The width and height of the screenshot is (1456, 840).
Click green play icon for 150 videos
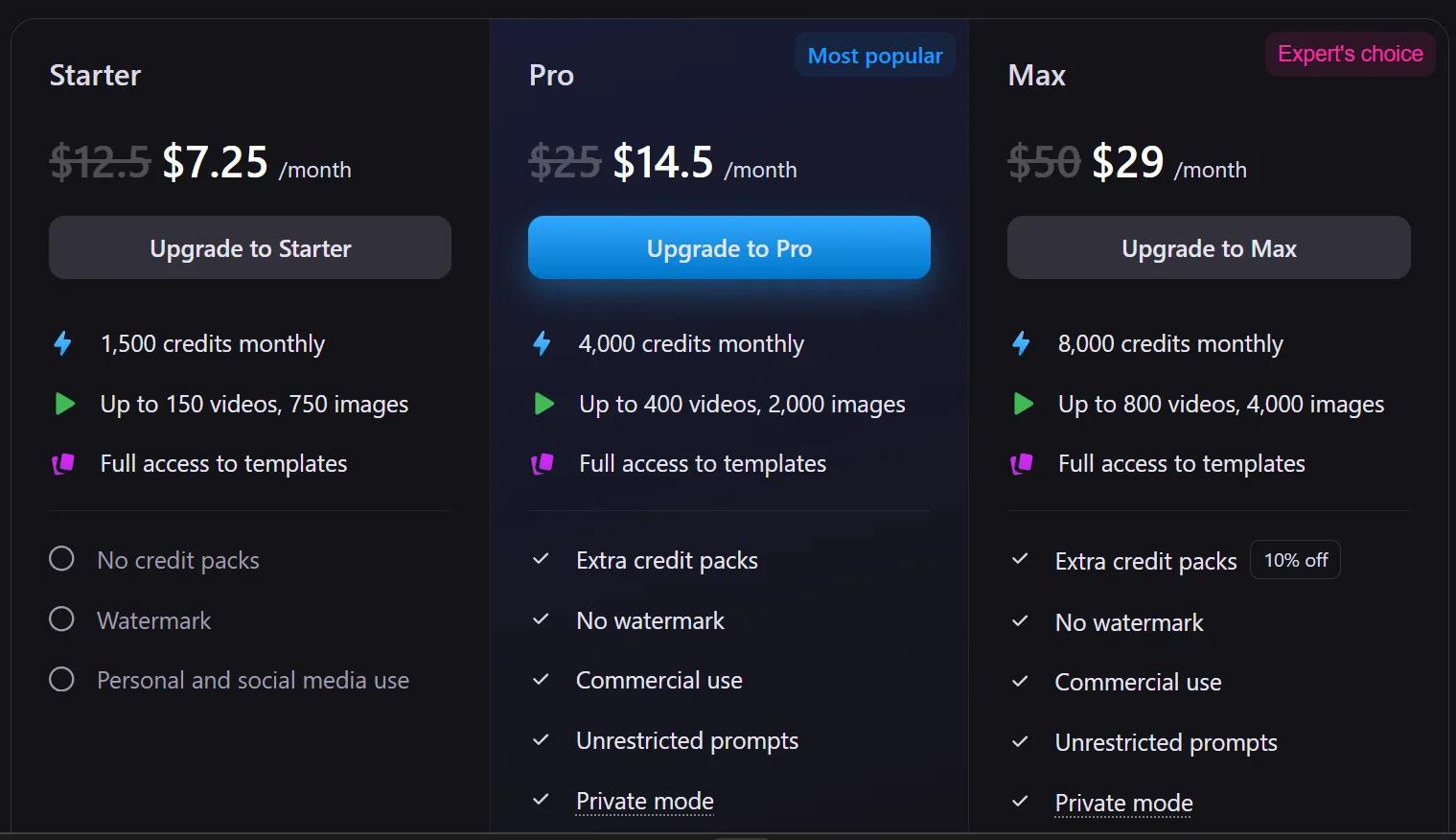(64, 404)
